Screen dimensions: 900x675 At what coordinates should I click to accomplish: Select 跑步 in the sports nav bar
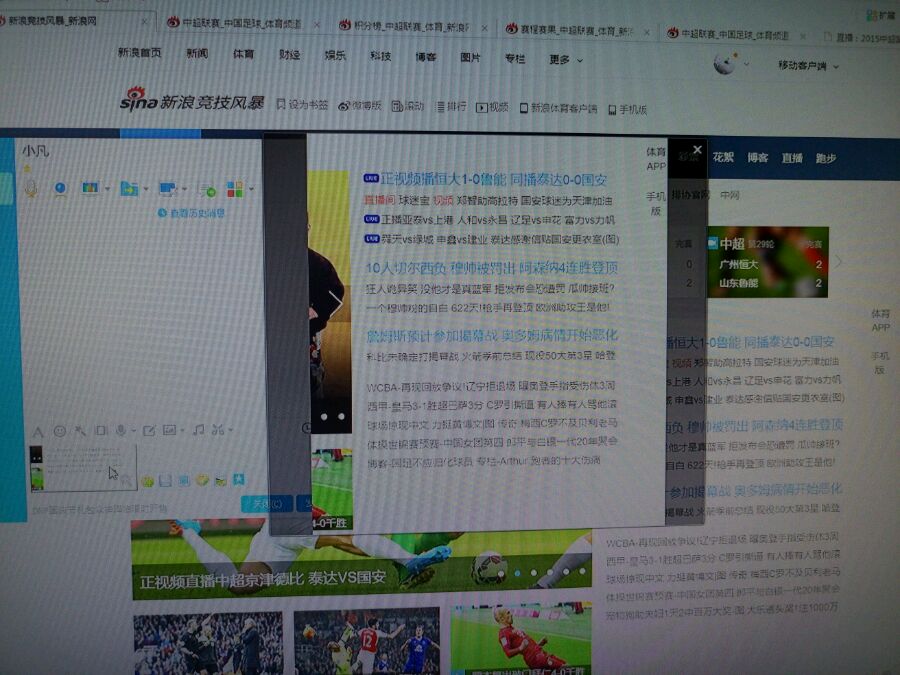pyautogui.click(x=826, y=158)
